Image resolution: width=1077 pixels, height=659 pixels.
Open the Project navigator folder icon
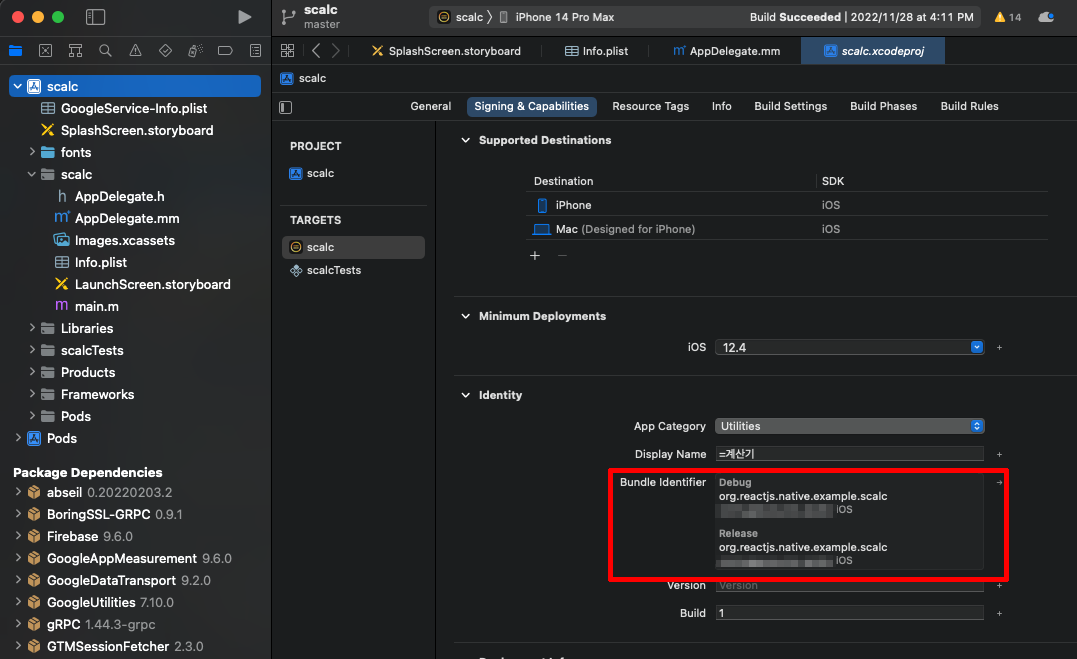click(x=15, y=51)
